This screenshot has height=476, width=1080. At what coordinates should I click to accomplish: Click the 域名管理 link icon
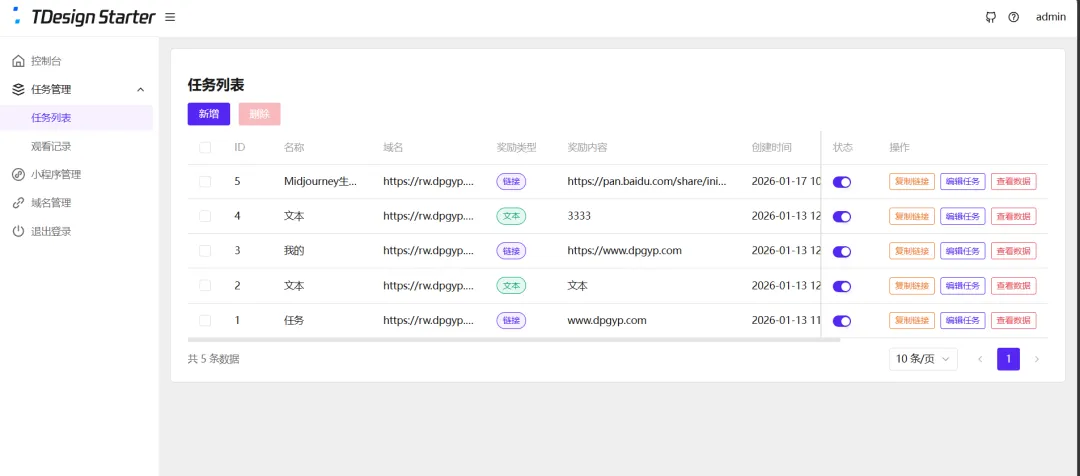(19, 203)
